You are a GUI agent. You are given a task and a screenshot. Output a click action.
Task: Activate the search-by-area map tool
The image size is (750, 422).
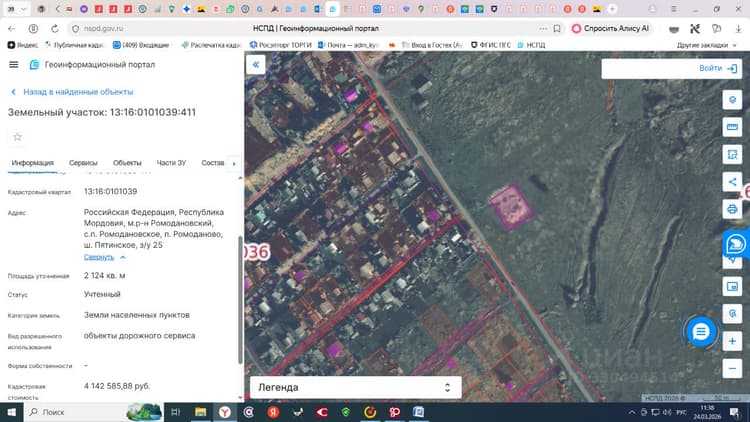[x=732, y=155]
